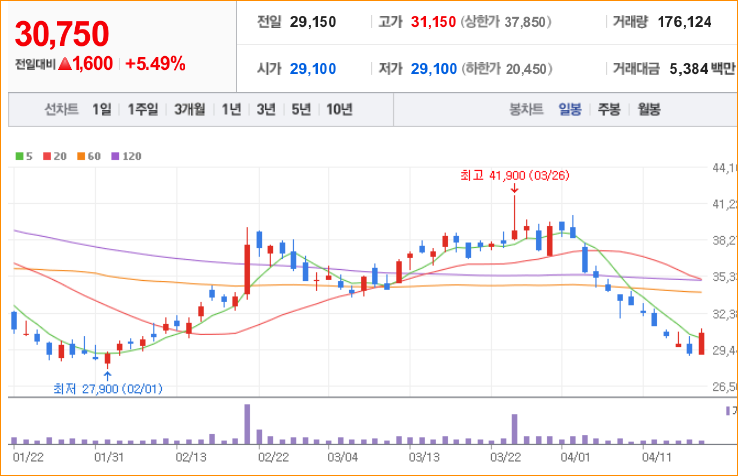This screenshot has width=738, height=476.
Task: Switch to 월봉 monthly candle chart
Action: click(x=649, y=109)
